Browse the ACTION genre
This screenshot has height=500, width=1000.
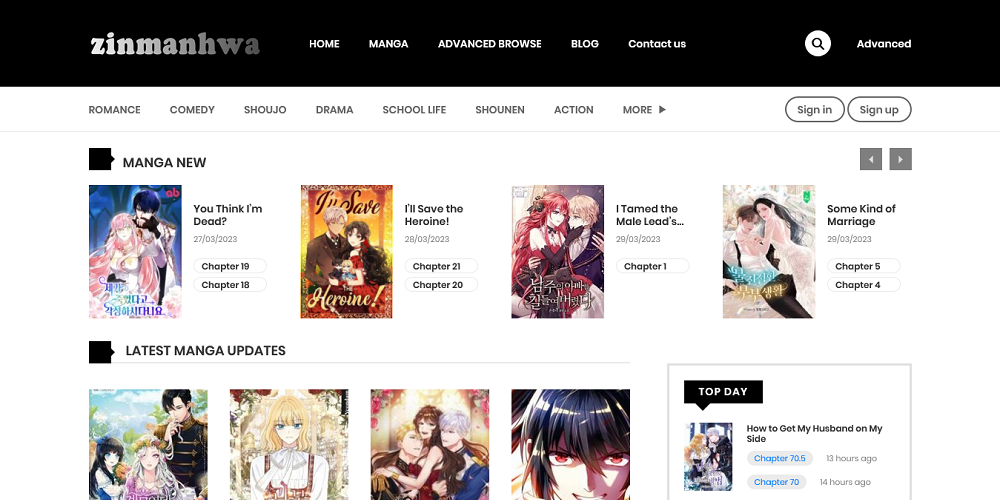tap(573, 110)
